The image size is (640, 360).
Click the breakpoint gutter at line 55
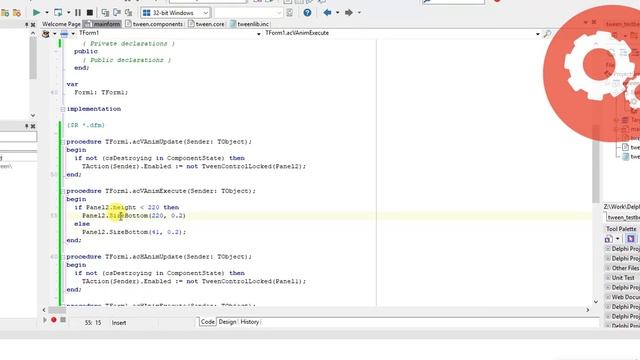click(x=54, y=216)
